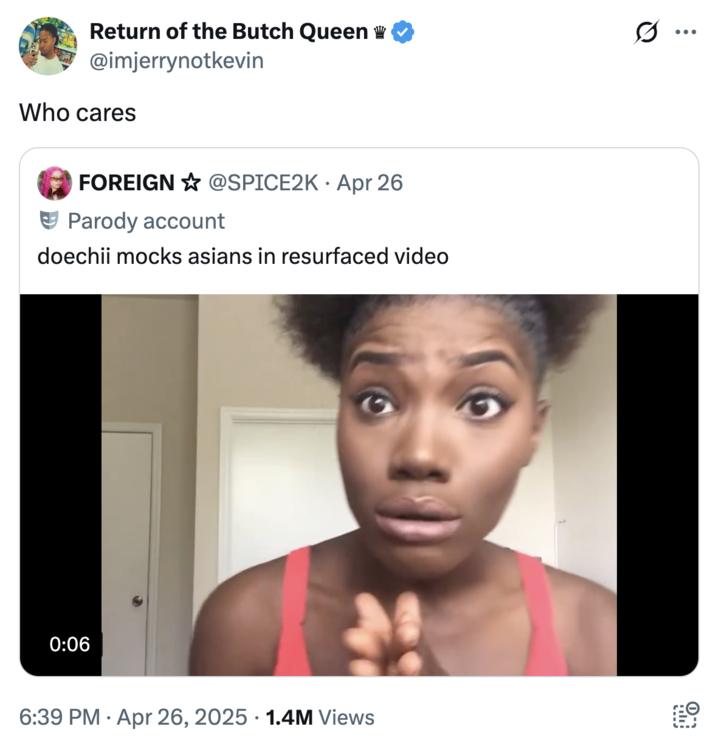The image size is (716, 749).
Task: Click the Apr 26 quoted post date
Action: point(370,183)
